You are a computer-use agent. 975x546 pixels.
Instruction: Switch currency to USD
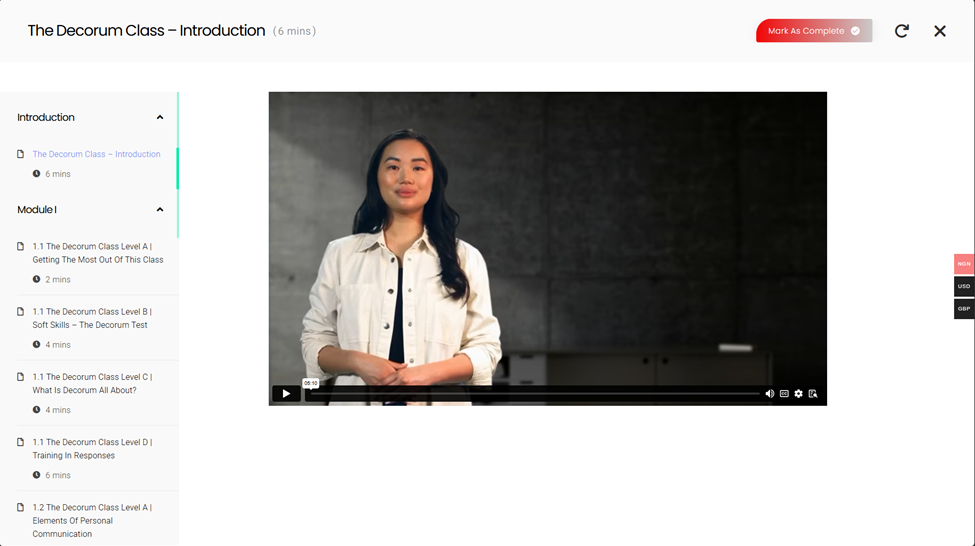coord(964,286)
